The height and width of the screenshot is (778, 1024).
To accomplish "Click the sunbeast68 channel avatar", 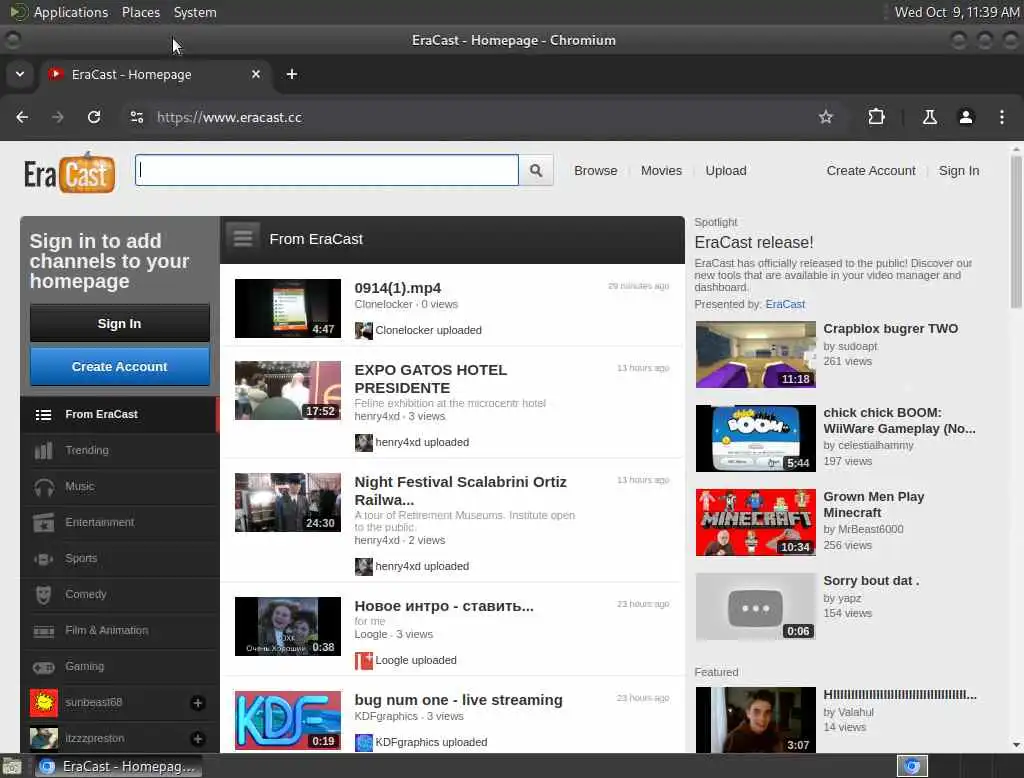I will (44, 702).
